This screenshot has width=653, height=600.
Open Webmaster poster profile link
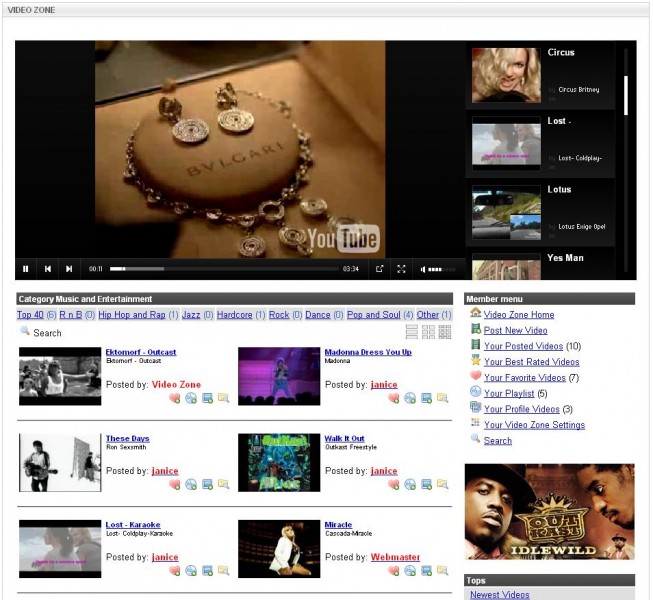[x=395, y=557]
